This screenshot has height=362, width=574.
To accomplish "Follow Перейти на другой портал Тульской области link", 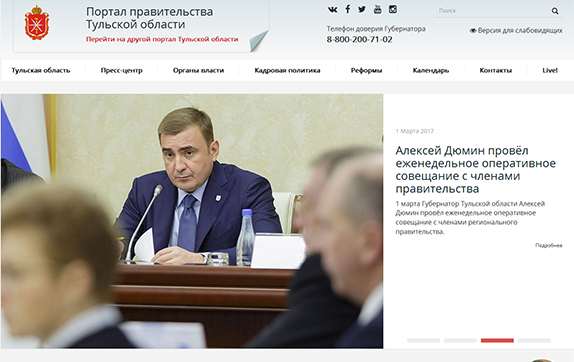I will pyautogui.click(x=162, y=39).
